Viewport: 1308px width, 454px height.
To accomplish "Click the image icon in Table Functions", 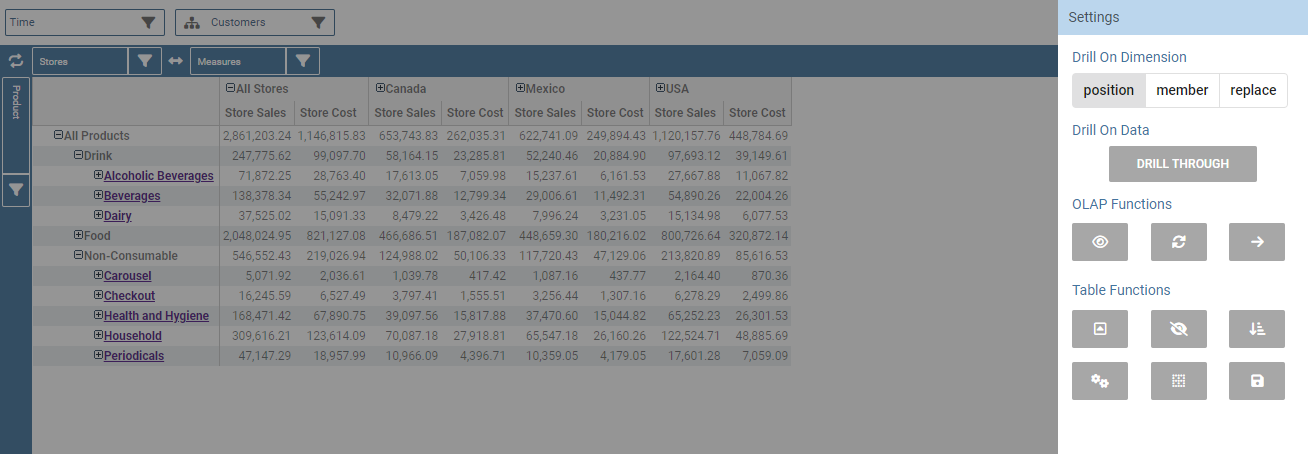I will click(x=1100, y=329).
